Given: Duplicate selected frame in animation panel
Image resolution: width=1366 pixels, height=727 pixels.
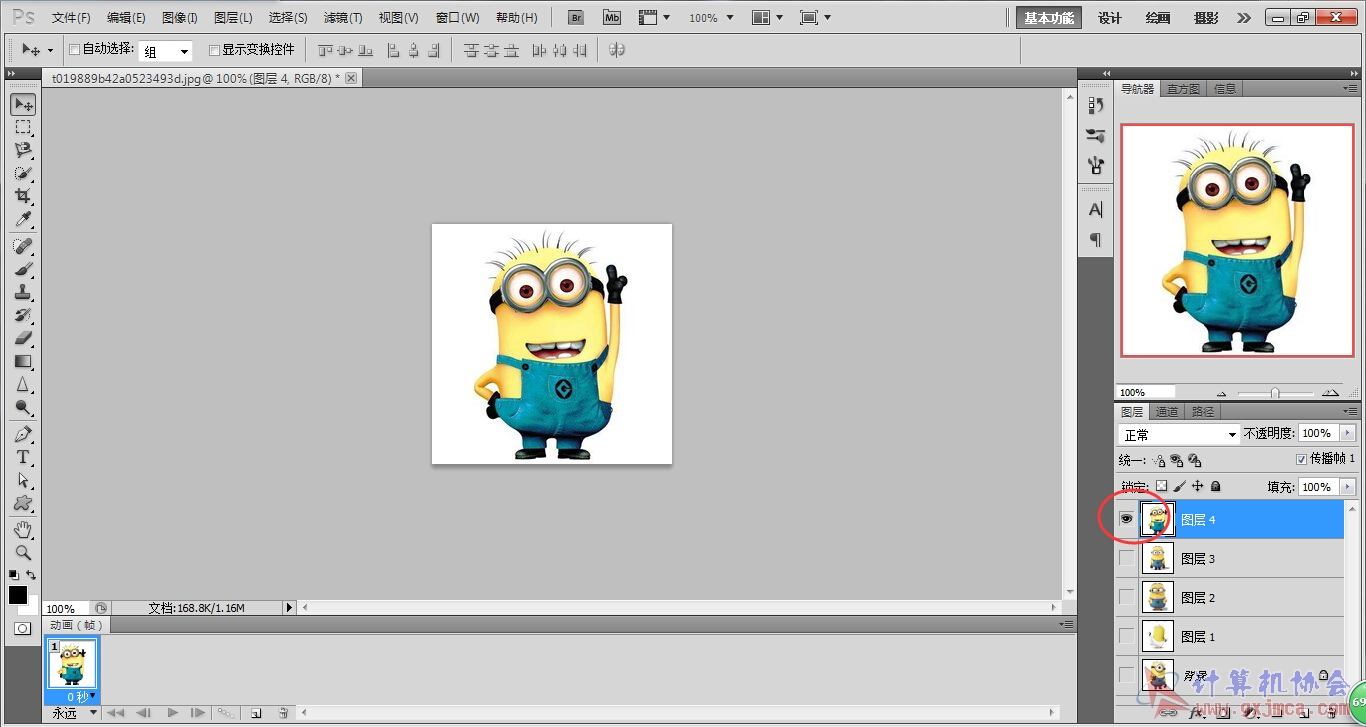Looking at the screenshot, I should pos(256,713).
